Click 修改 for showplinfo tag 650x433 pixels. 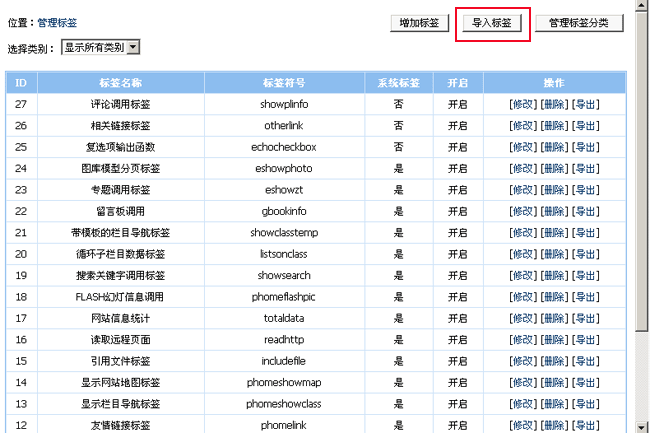(522, 104)
